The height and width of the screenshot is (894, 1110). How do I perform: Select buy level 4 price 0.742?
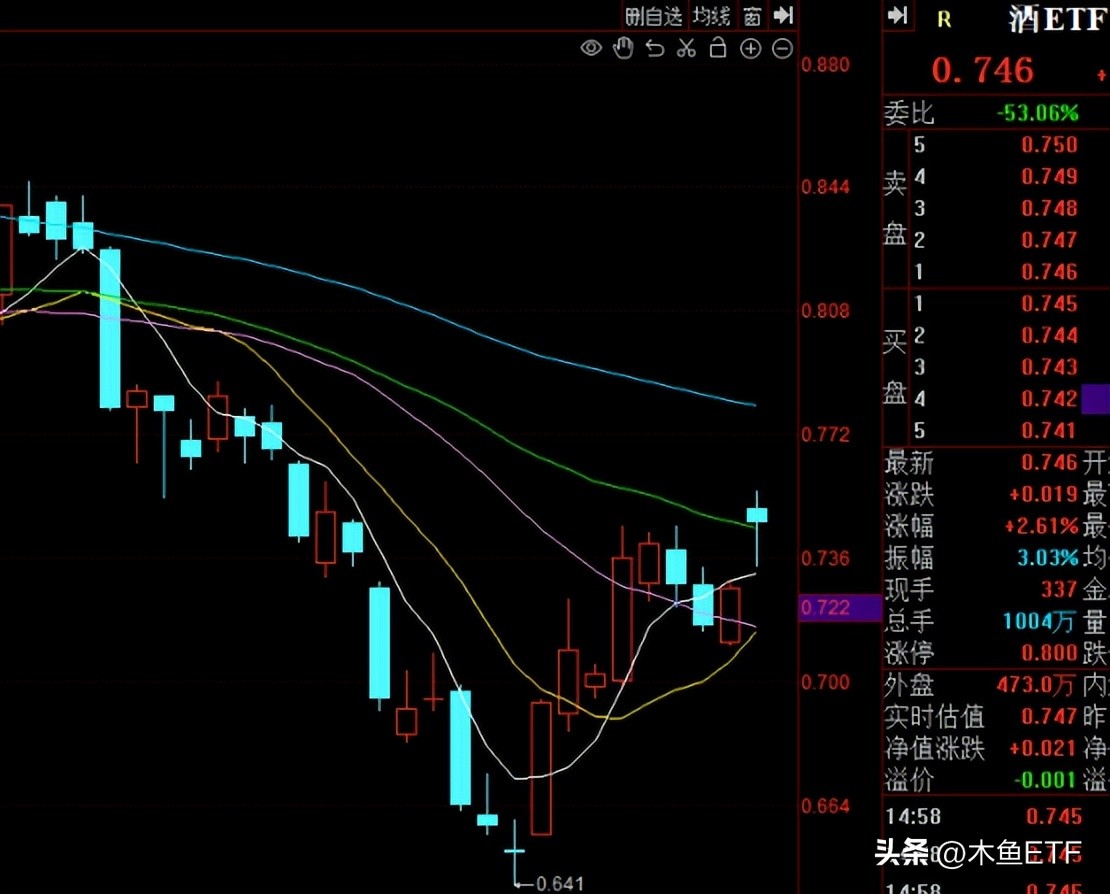1049,399
